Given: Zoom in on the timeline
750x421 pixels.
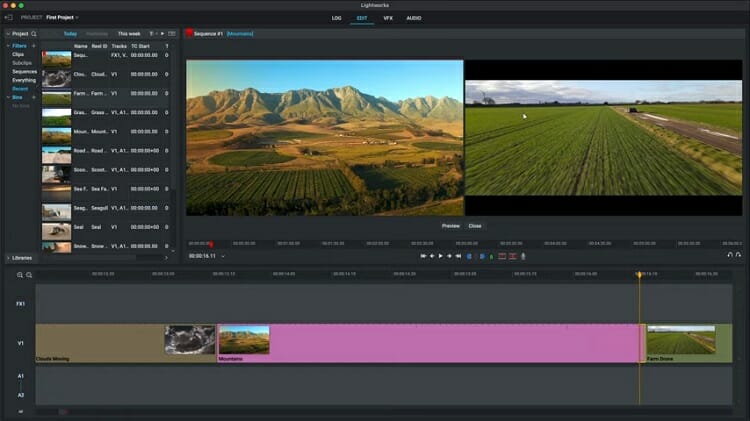Looking at the screenshot, I should click(x=20, y=275).
